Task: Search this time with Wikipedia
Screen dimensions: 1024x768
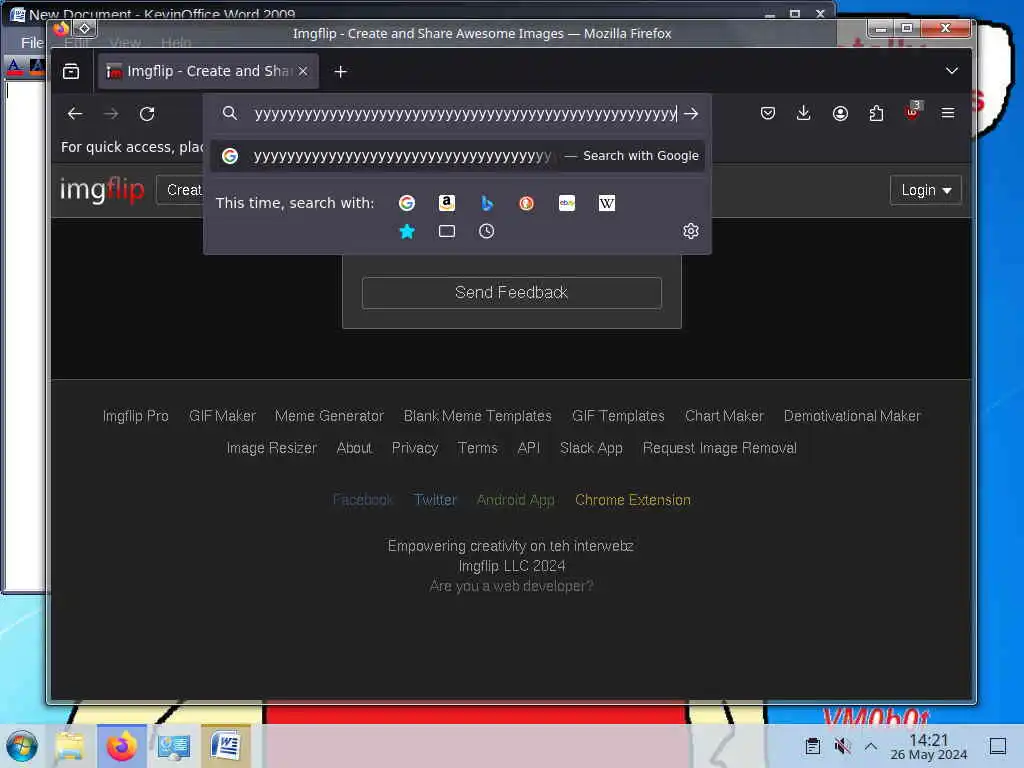Action: [607, 203]
